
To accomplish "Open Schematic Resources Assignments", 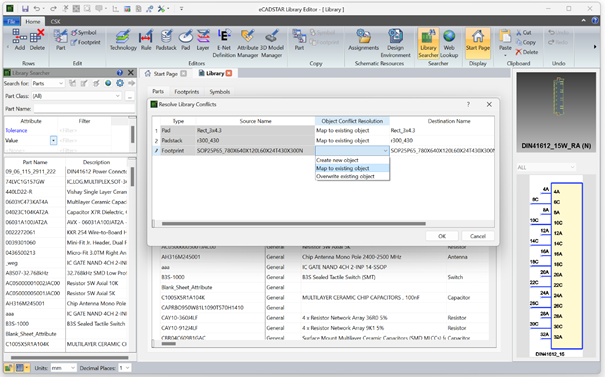I will (363, 40).
